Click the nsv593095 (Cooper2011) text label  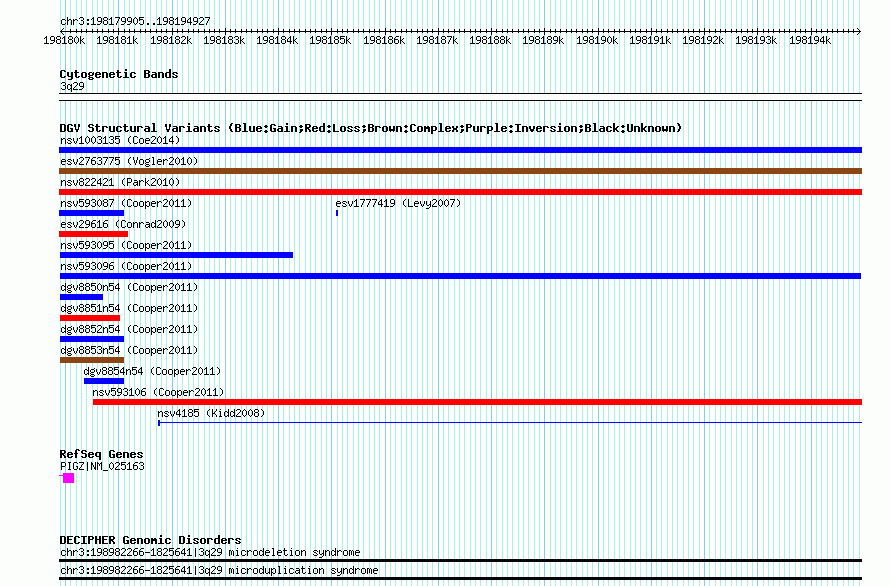pyautogui.click(x=126, y=245)
